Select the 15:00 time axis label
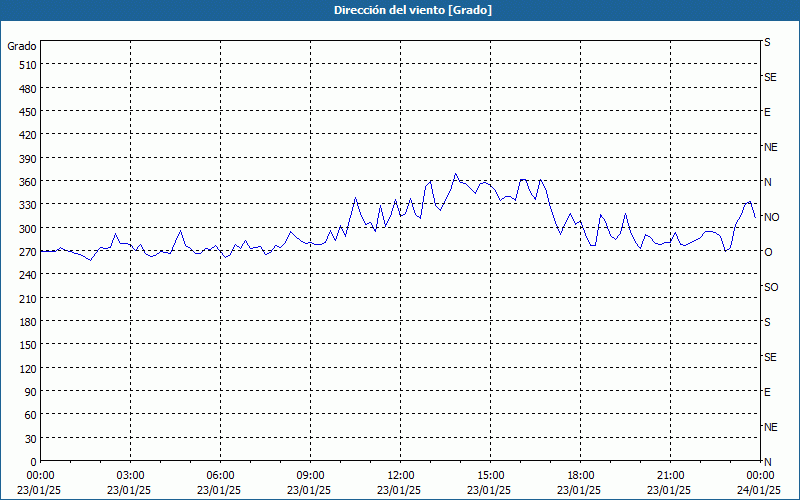Screen dimensions: 800x500 pos(490,476)
